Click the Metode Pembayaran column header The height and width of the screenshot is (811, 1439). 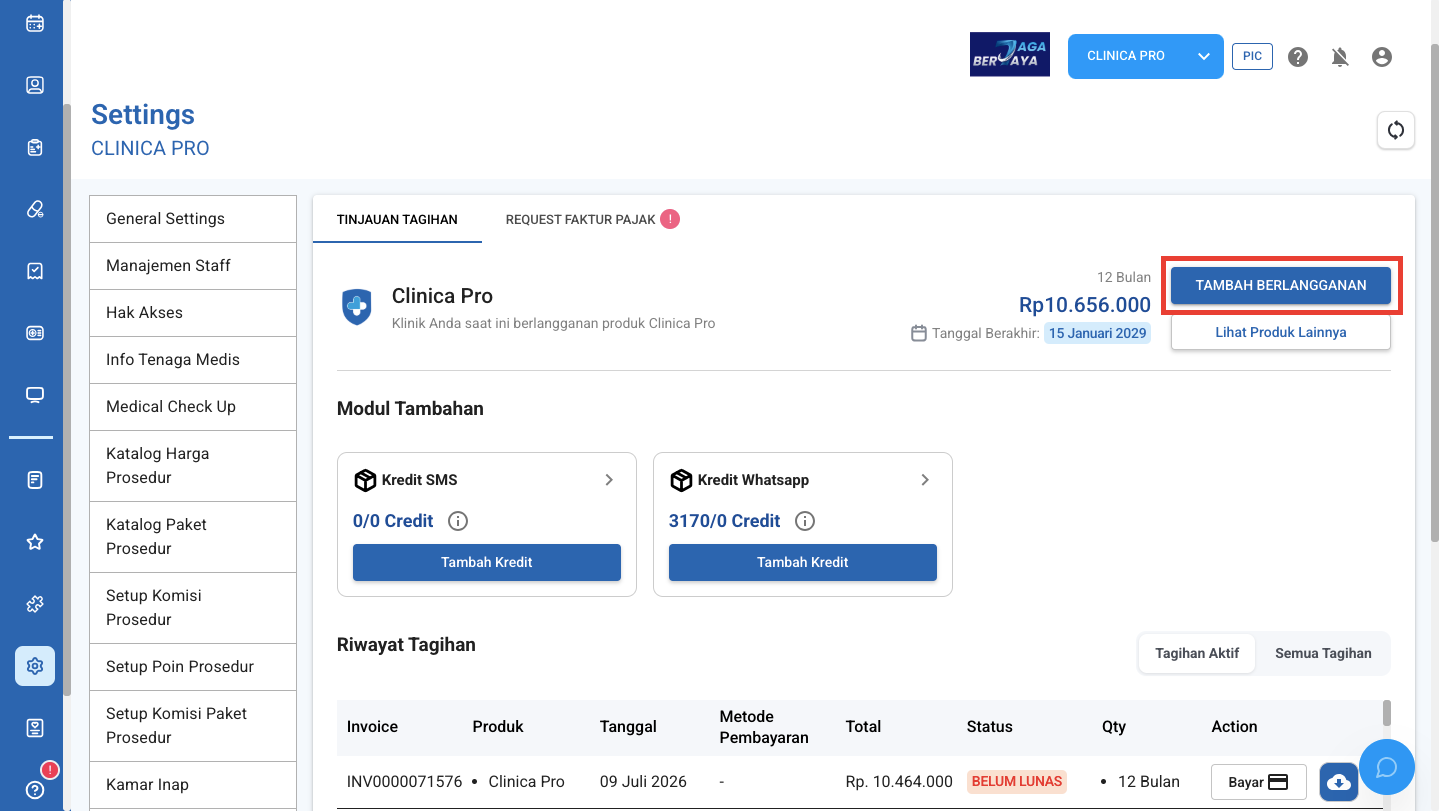(764, 727)
